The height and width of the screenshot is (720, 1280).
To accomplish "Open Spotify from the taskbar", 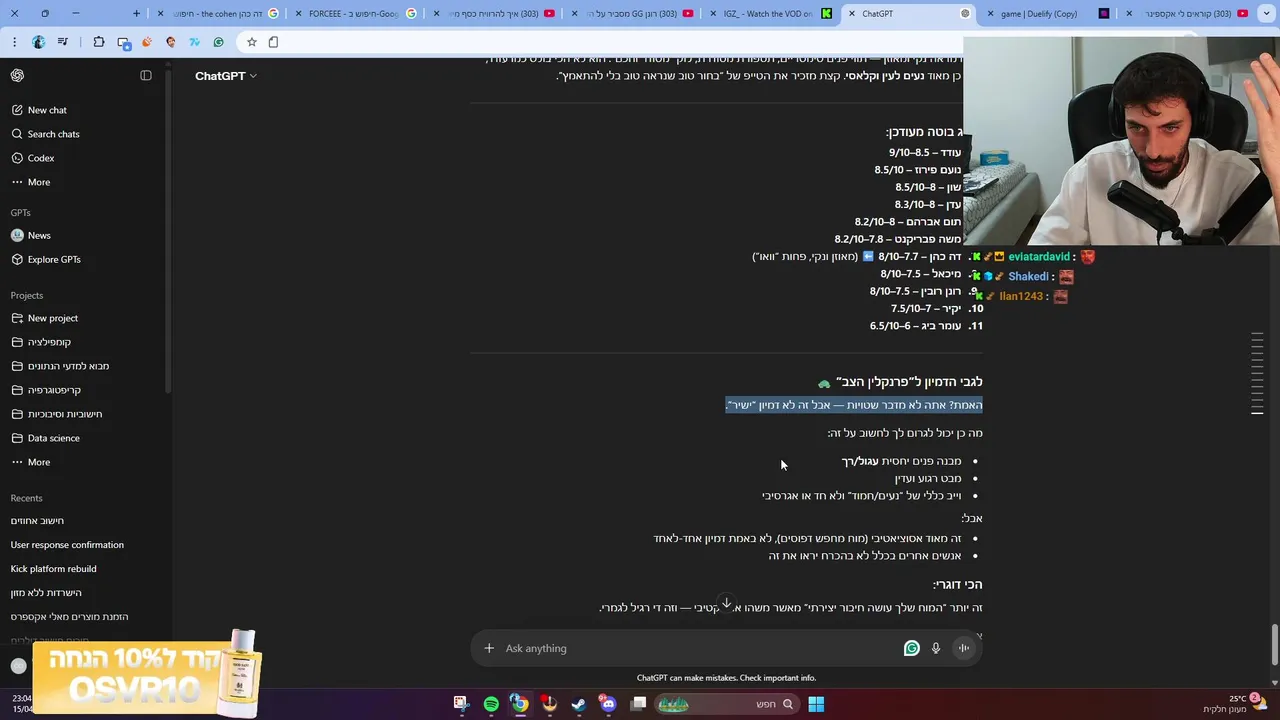I will click(491, 704).
